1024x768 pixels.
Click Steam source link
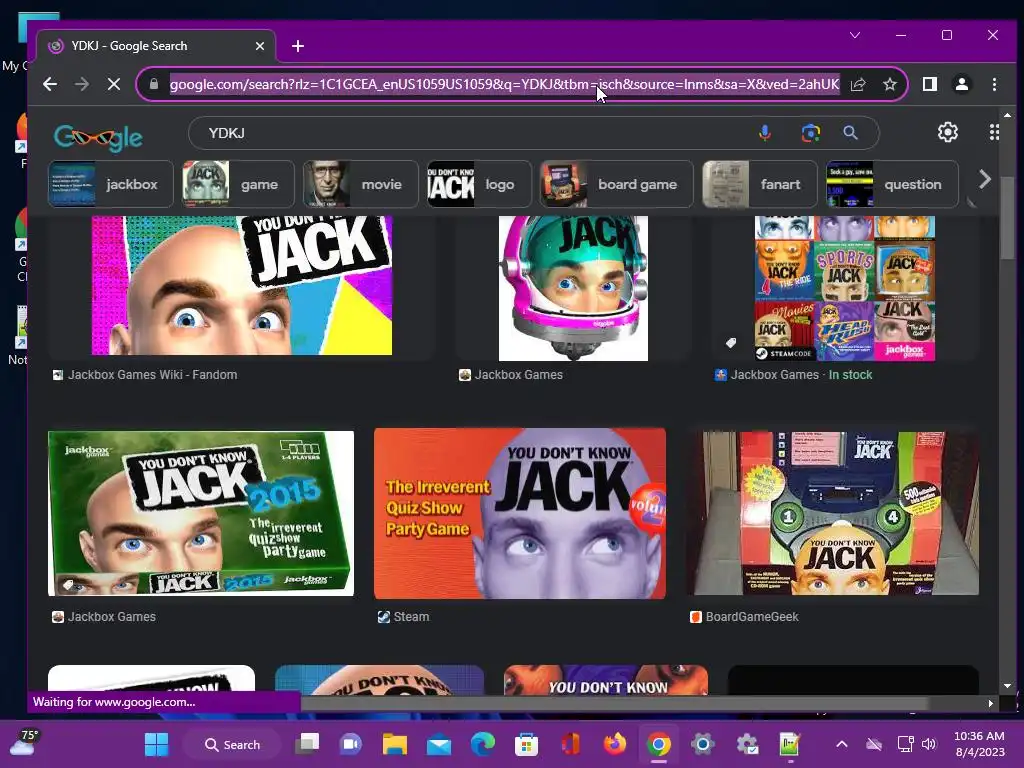[x=404, y=616]
